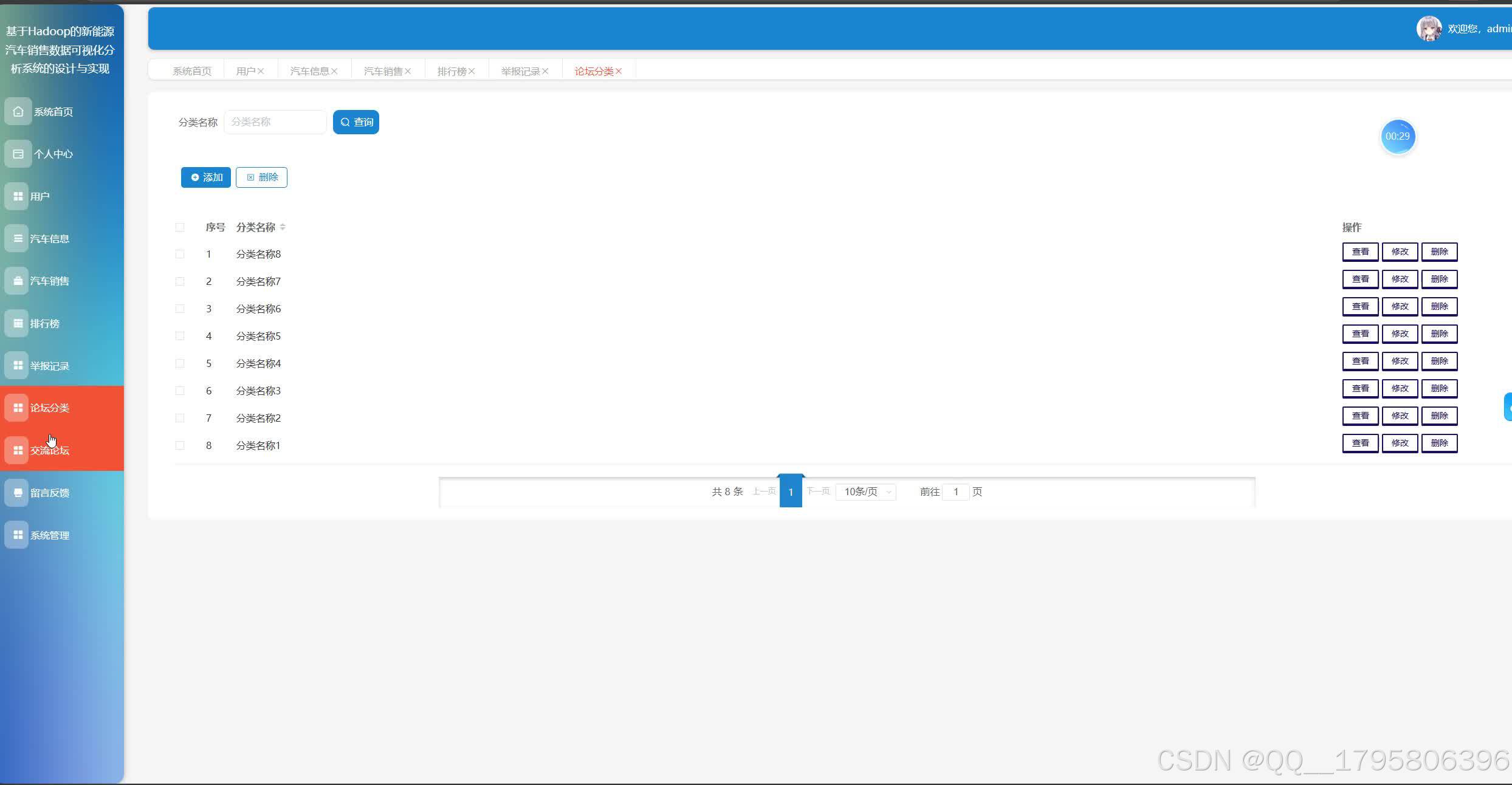This screenshot has height=785, width=1512.
Task: Click the 留言反馈 message icon in sidebar
Action: click(18, 493)
